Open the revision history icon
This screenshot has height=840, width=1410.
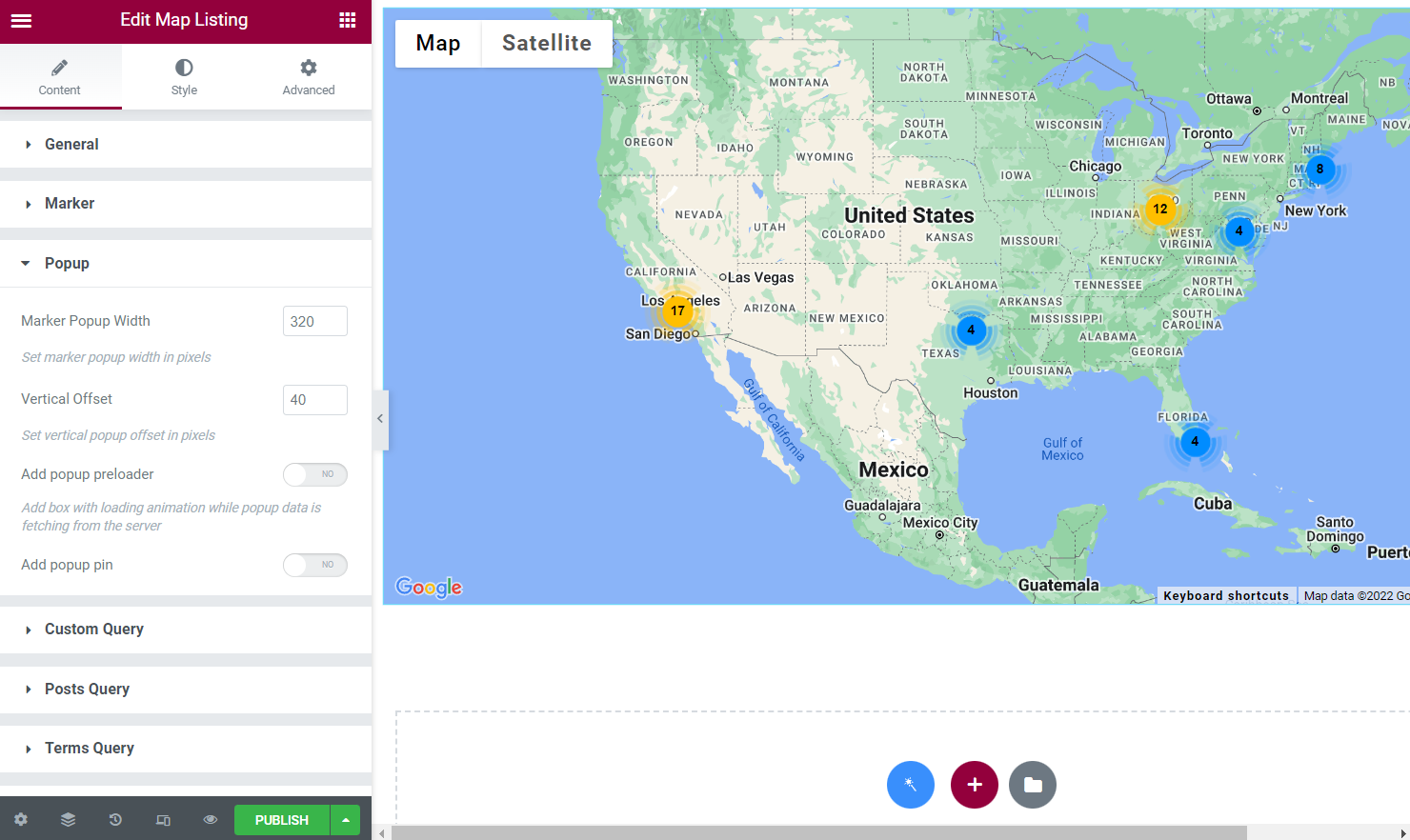[115, 819]
